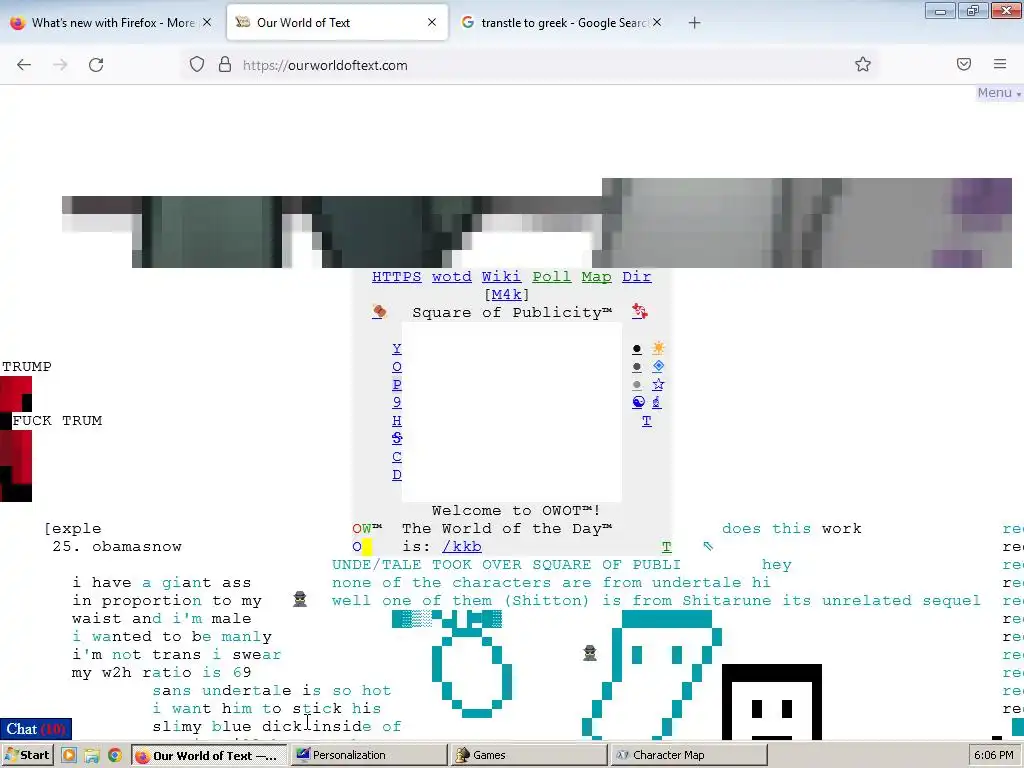This screenshot has width=1024, height=768.
Task: Open the Map link
Action: 596,277
